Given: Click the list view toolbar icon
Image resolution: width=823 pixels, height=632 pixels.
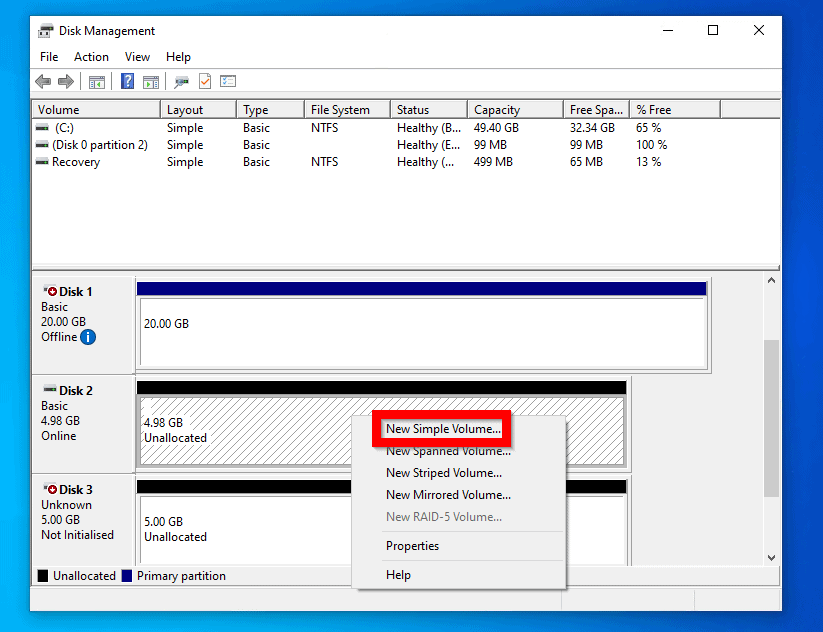Looking at the screenshot, I should pyautogui.click(x=229, y=81).
